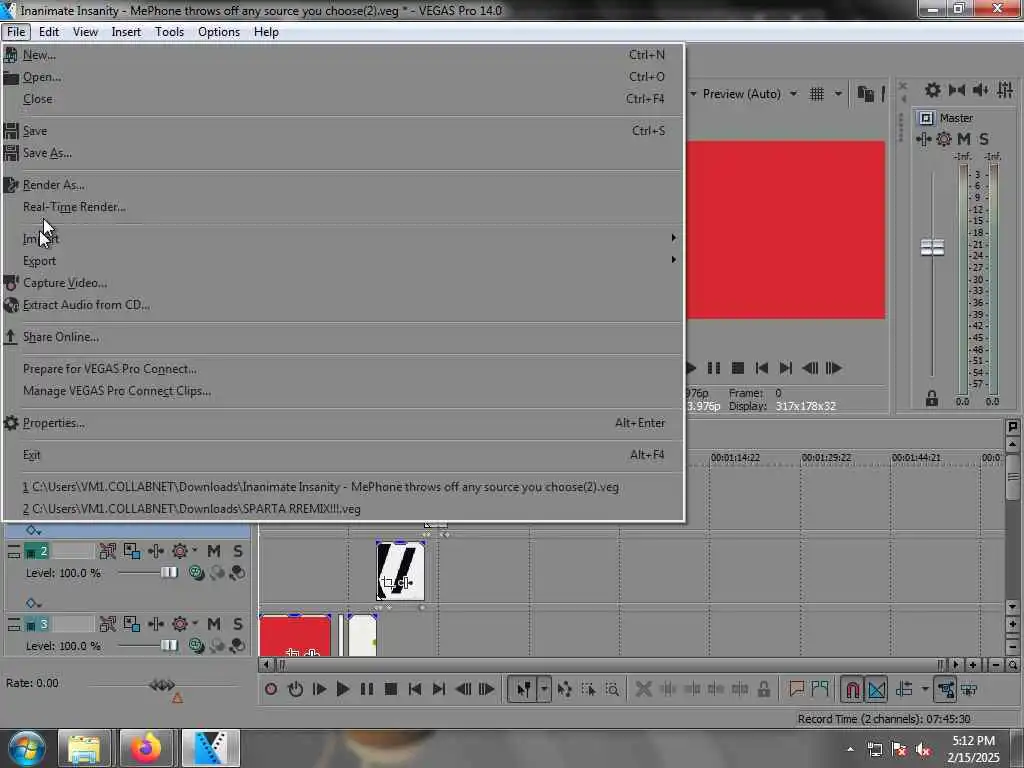Expand the Export submenu

coord(344,261)
